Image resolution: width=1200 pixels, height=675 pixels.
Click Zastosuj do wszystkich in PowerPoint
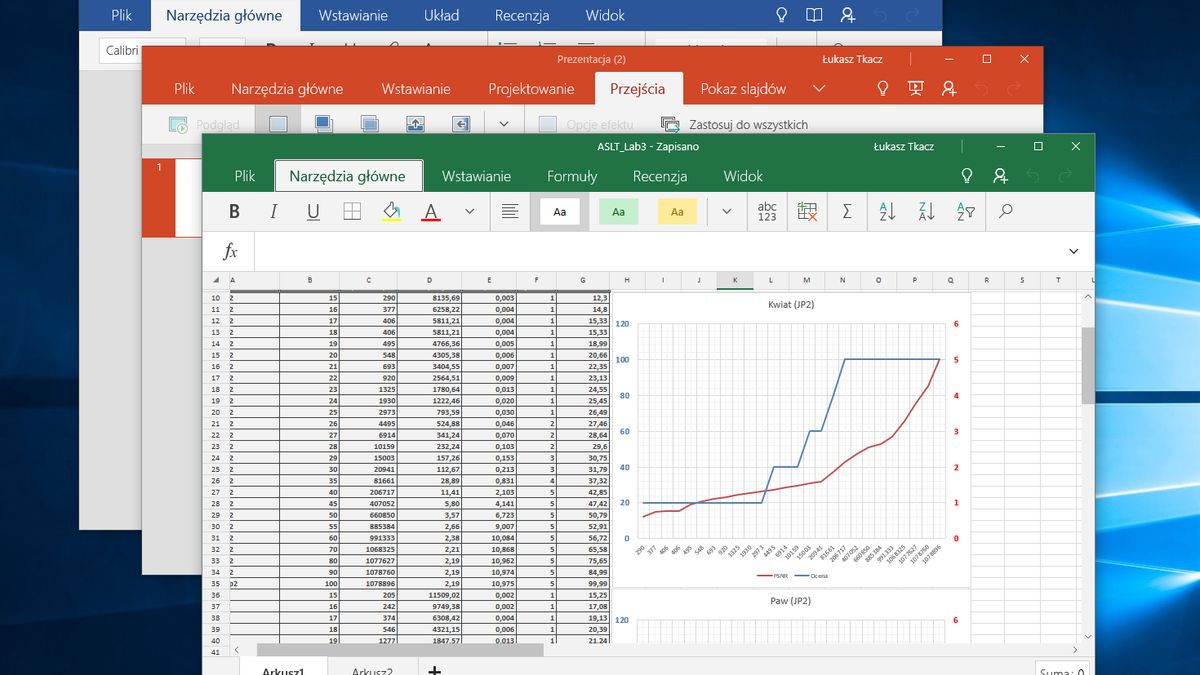[735, 125]
